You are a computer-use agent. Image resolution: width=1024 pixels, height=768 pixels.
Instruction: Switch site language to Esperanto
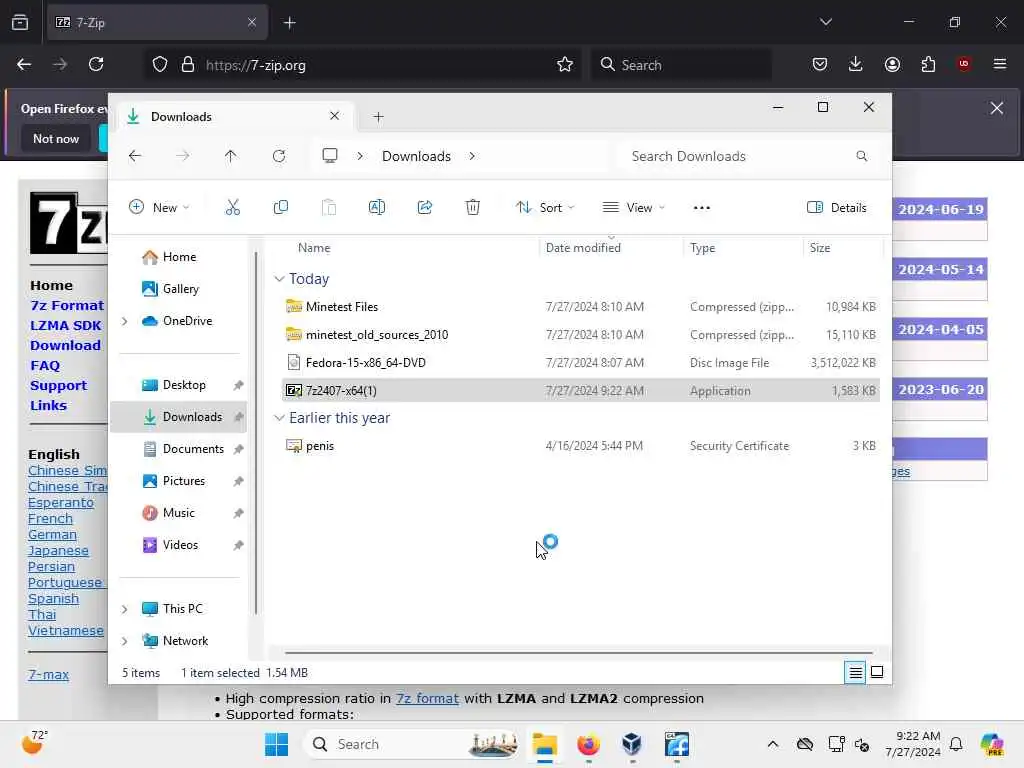click(x=61, y=503)
